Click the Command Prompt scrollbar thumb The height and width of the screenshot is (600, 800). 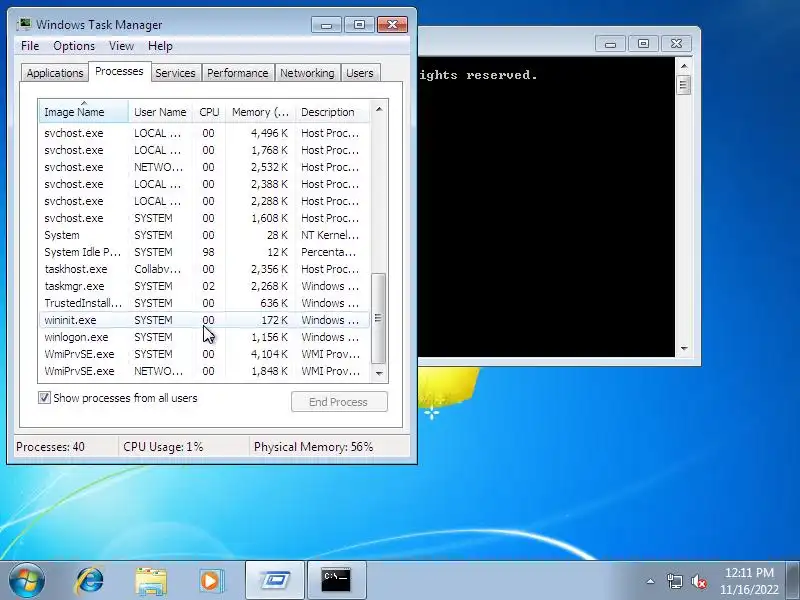pyautogui.click(x=684, y=85)
